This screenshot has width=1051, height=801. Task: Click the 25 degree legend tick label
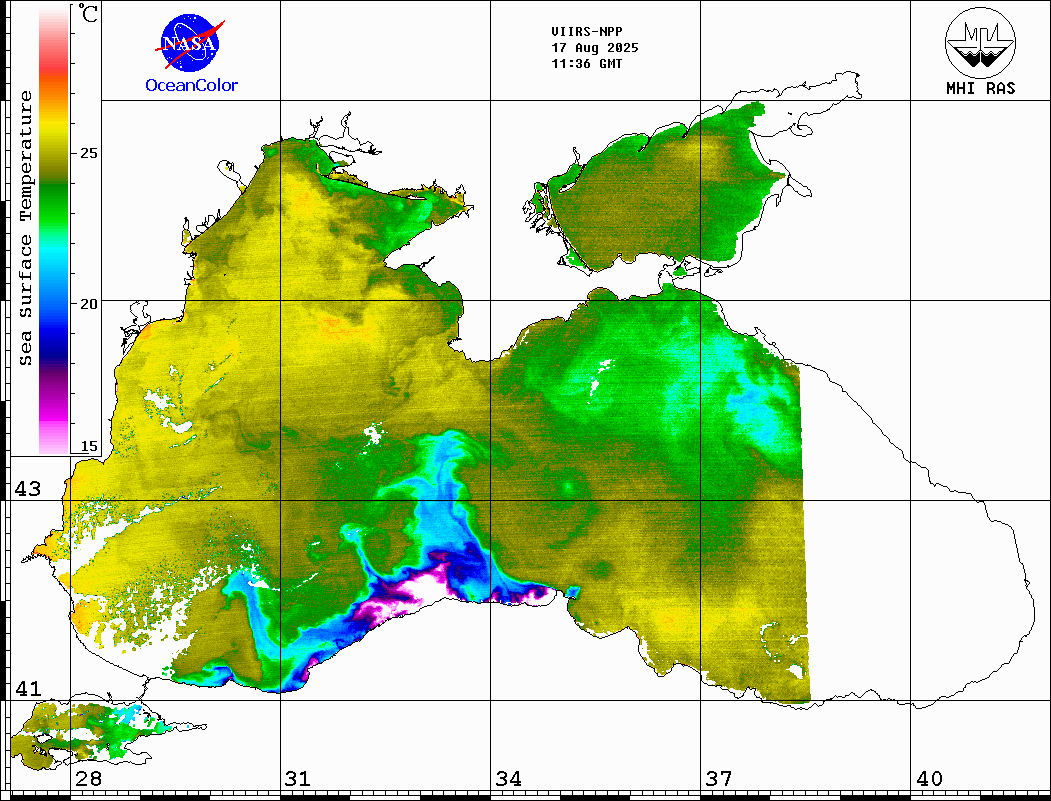pos(88,153)
